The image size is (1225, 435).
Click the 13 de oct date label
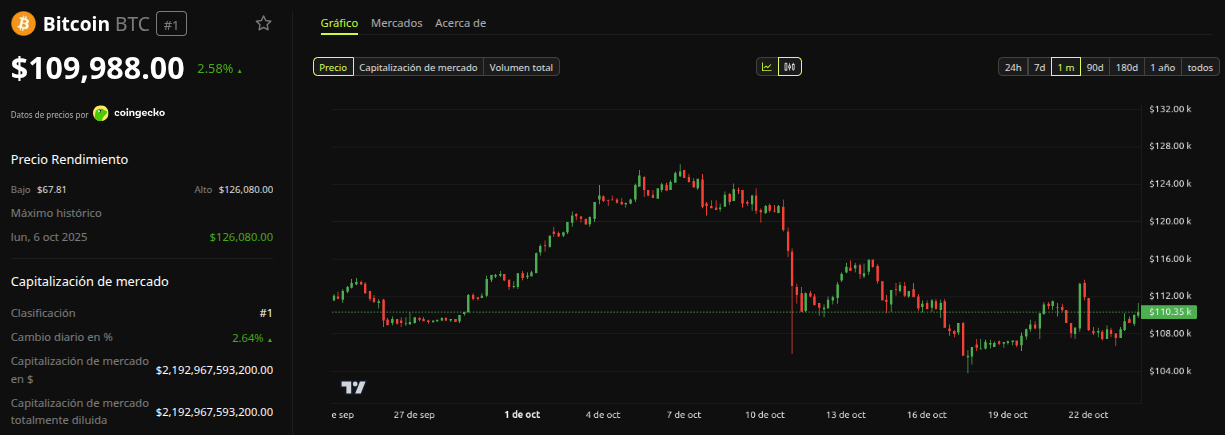pyautogui.click(x=845, y=414)
